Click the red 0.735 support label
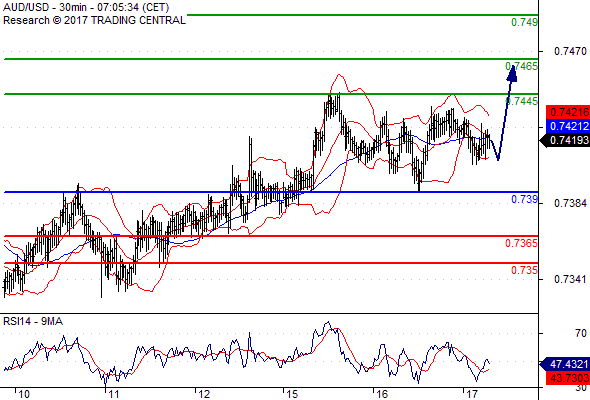Image resolution: width=590 pixels, height=400 pixels. point(525,270)
